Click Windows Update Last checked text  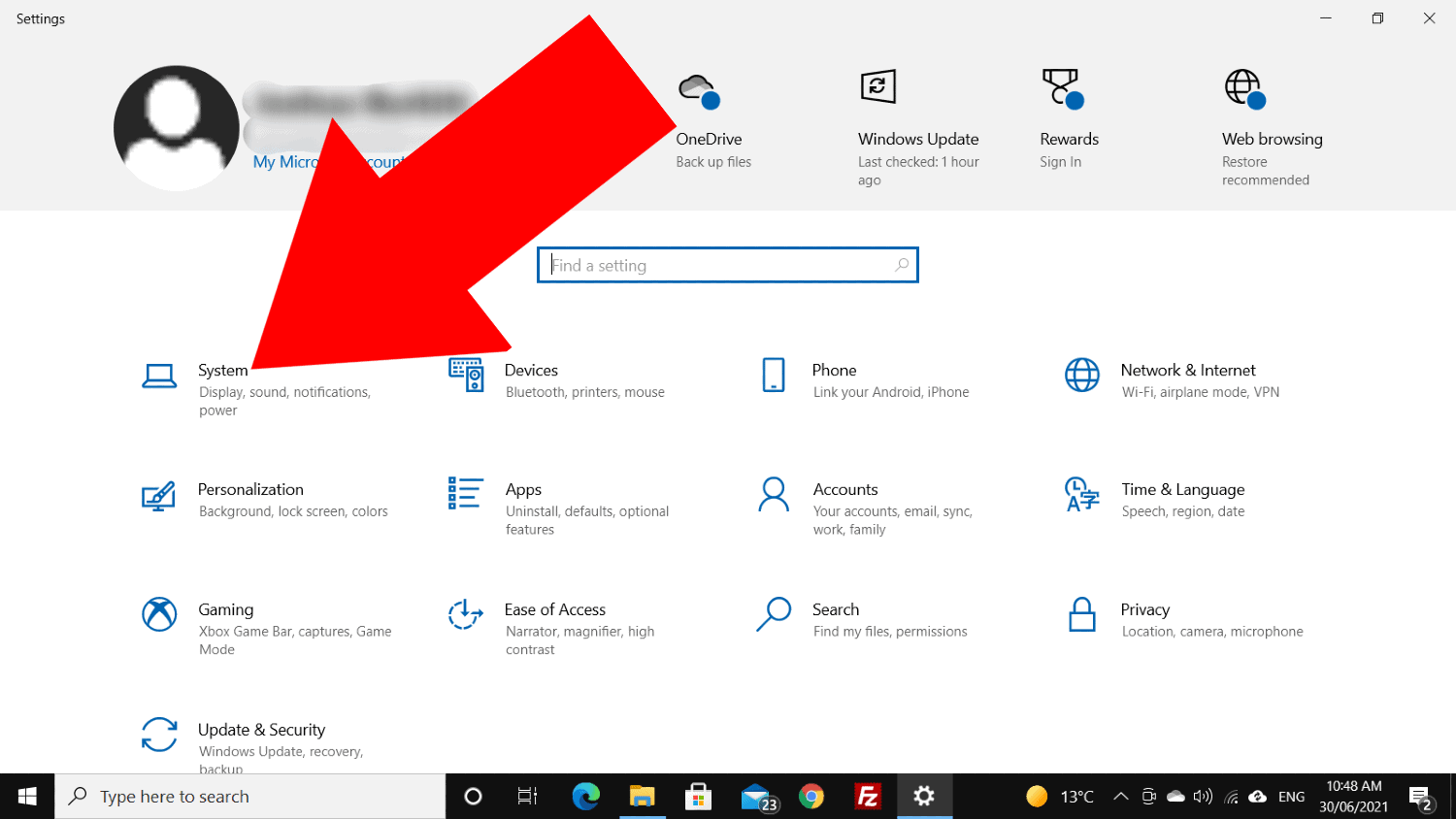tap(918, 171)
